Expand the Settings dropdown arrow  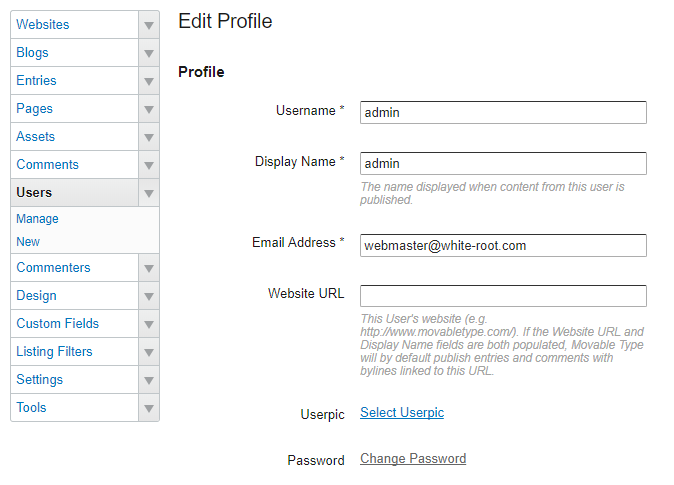click(x=149, y=380)
